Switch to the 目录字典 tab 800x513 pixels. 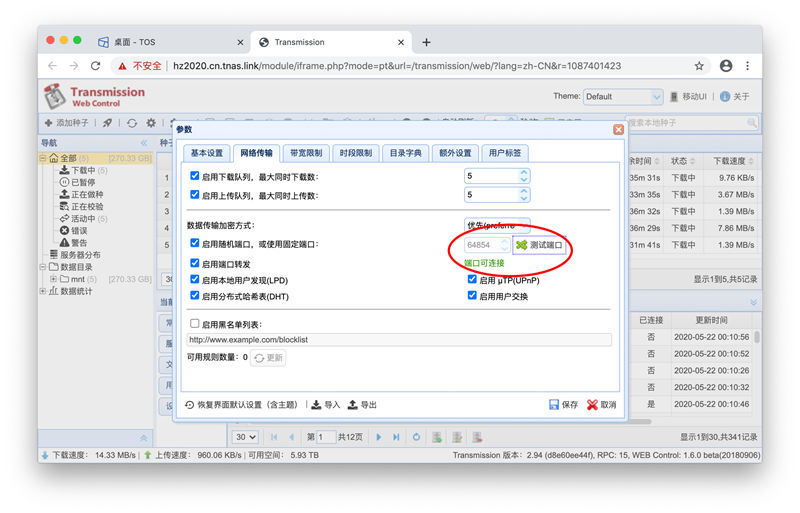pyautogui.click(x=406, y=153)
